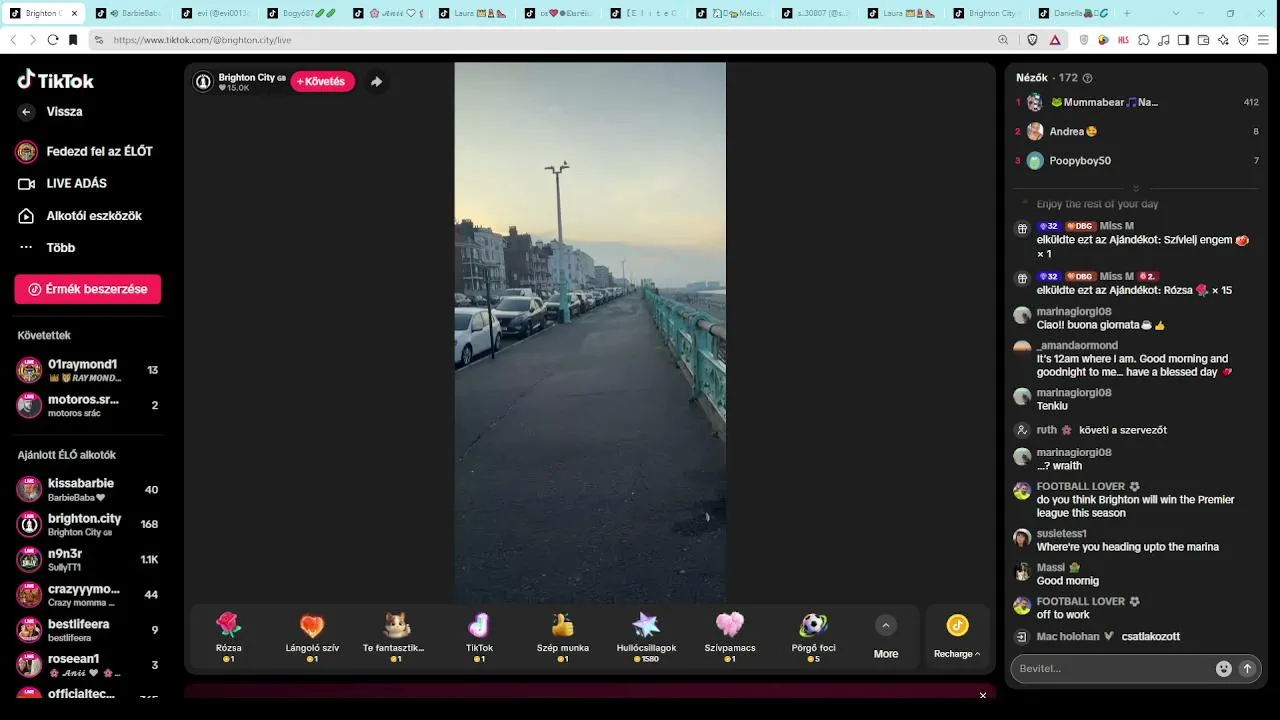Send Te fantasztik... cat gift
This screenshot has height=720, width=1280.
(x=395, y=637)
